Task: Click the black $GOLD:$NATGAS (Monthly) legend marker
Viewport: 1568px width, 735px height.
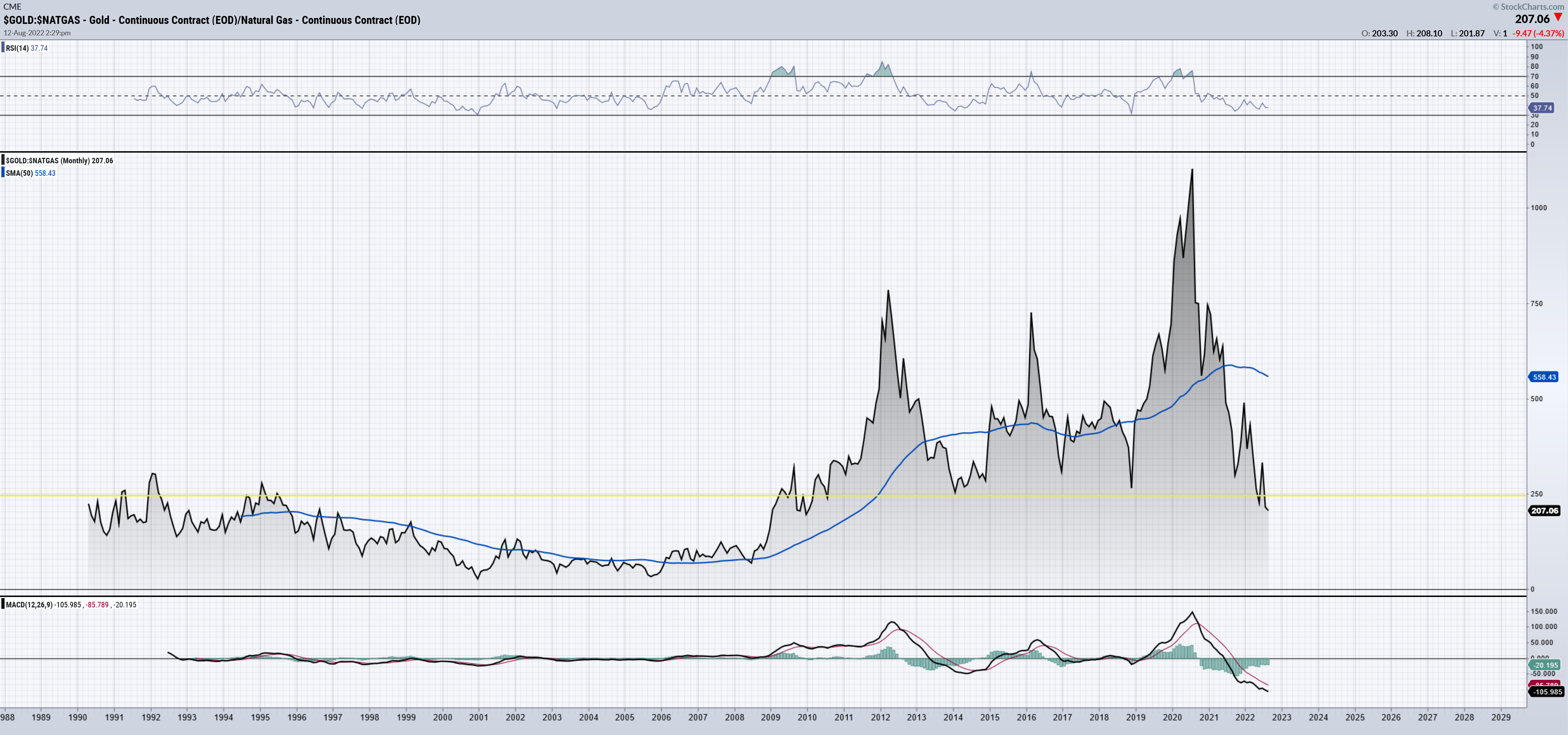Action: point(3,160)
